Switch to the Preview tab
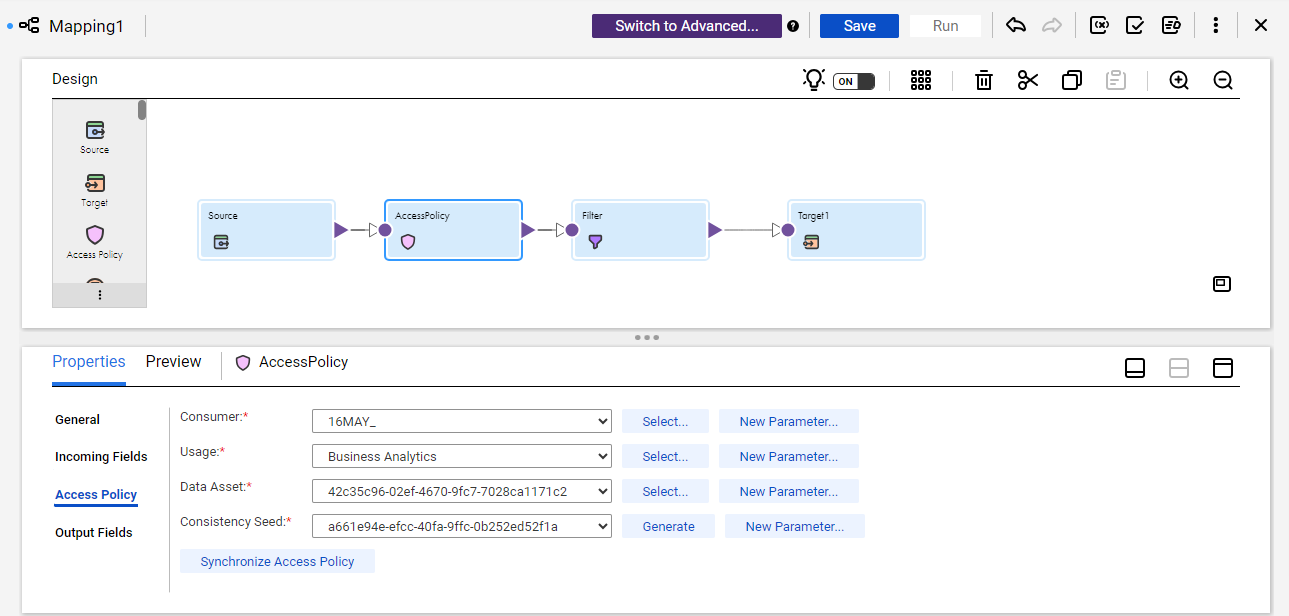Viewport: 1289px width, 616px height. coord(174,362)
